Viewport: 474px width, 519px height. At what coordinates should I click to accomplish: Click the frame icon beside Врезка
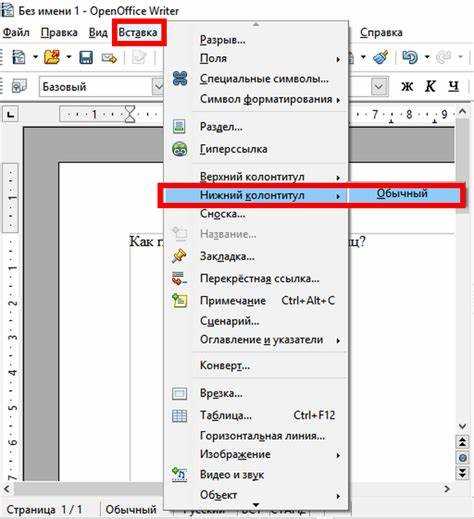(179, 393)
